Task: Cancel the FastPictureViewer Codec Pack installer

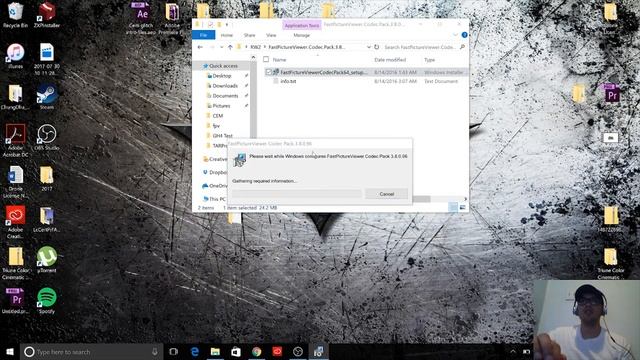Action: pos(386,194)
